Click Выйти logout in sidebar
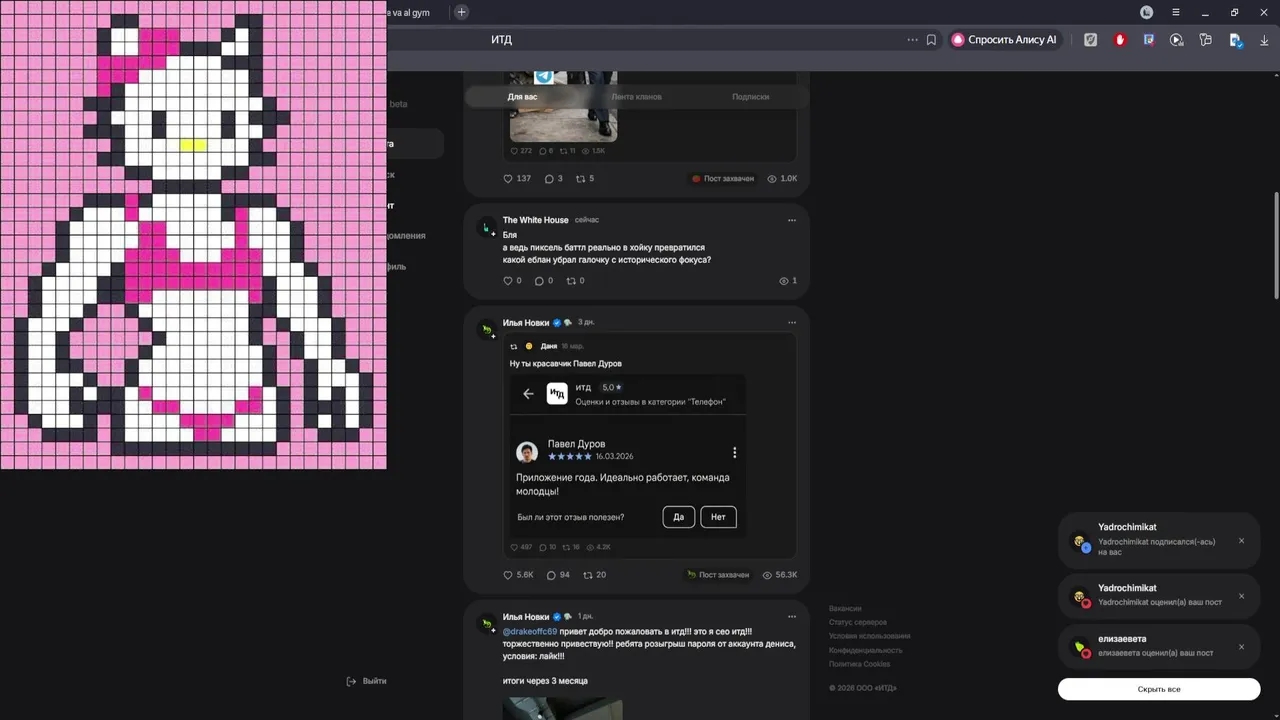The image size is (1280, 720). (366, 681)
